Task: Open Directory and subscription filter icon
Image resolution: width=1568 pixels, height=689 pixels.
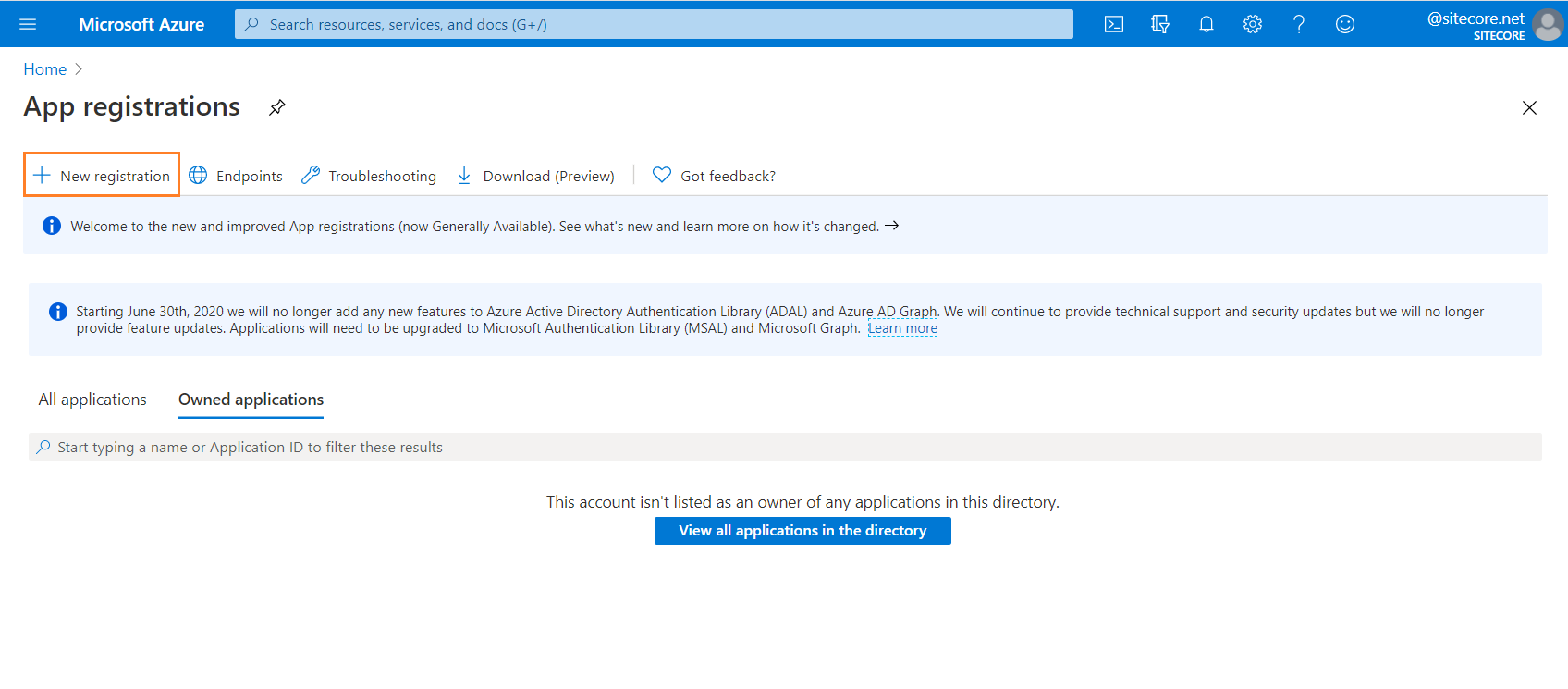Action: click(x=1160, y=24)
